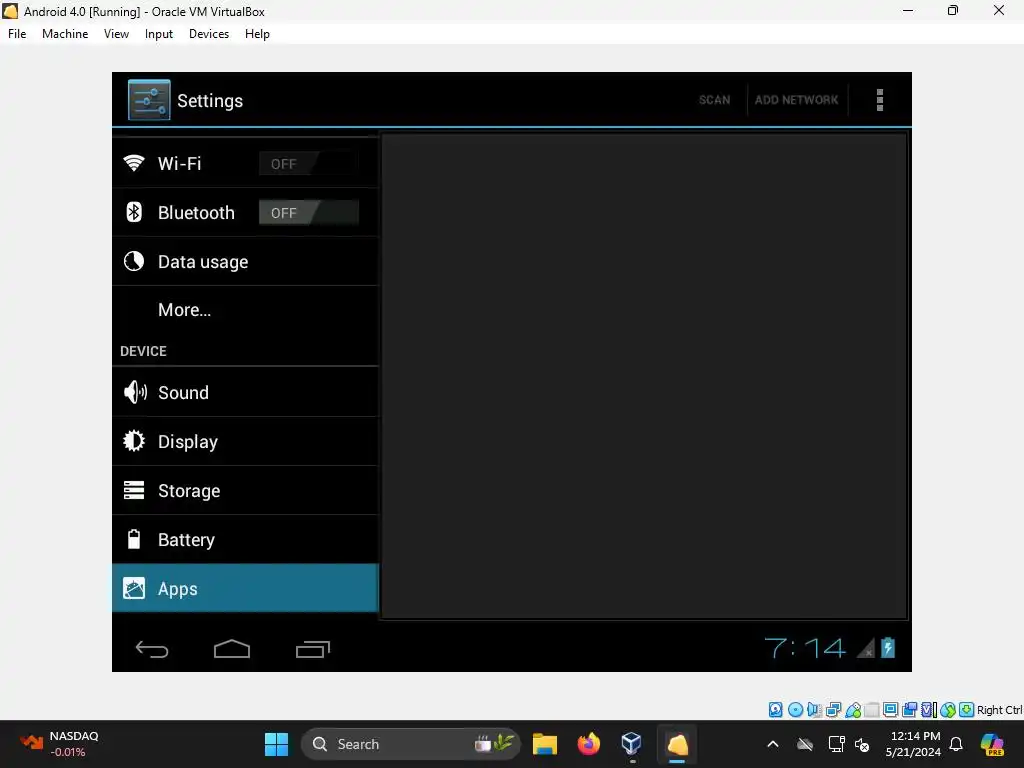The width and height of the screenshot is (1024, 768).
Task: Open the Bluetooth settings row
Action: [246, 212]
